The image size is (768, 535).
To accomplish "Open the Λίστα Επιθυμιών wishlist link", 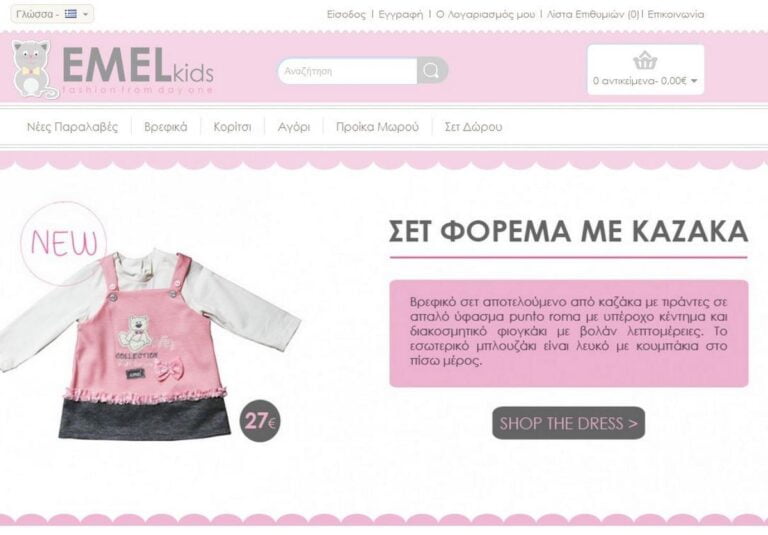I will (x=593, y=15).
